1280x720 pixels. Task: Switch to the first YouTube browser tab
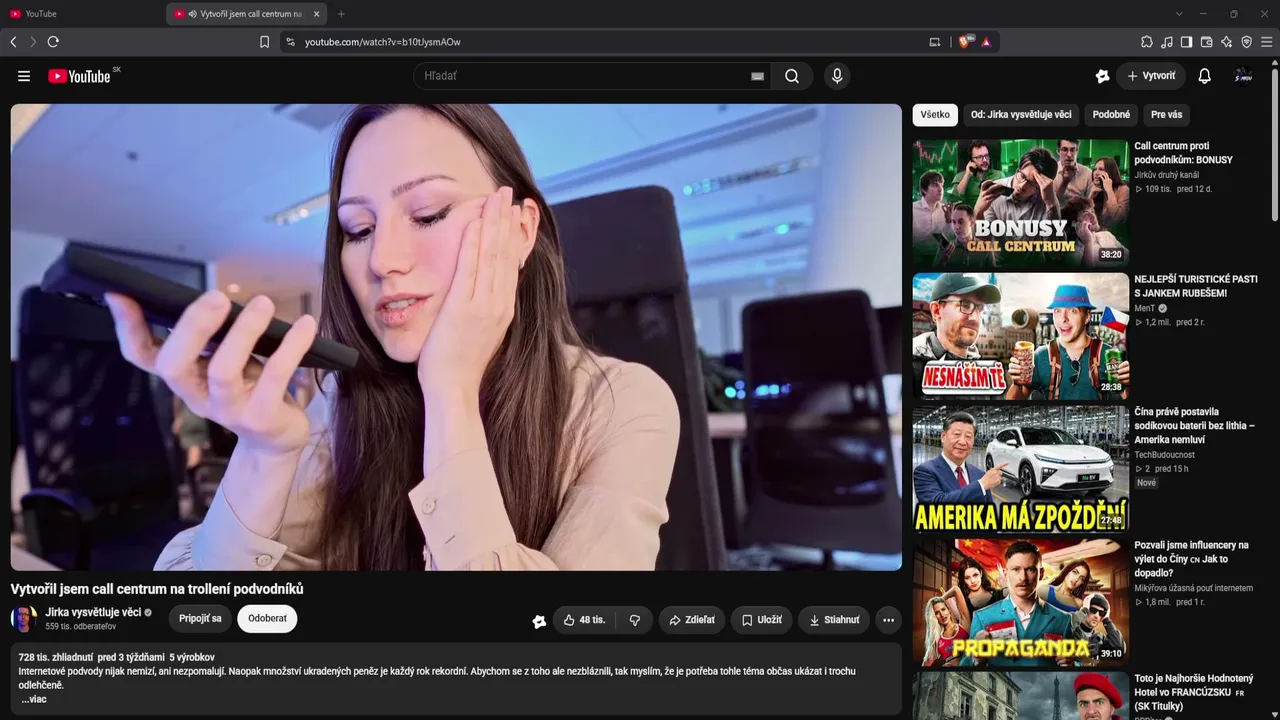pos(84,14)
